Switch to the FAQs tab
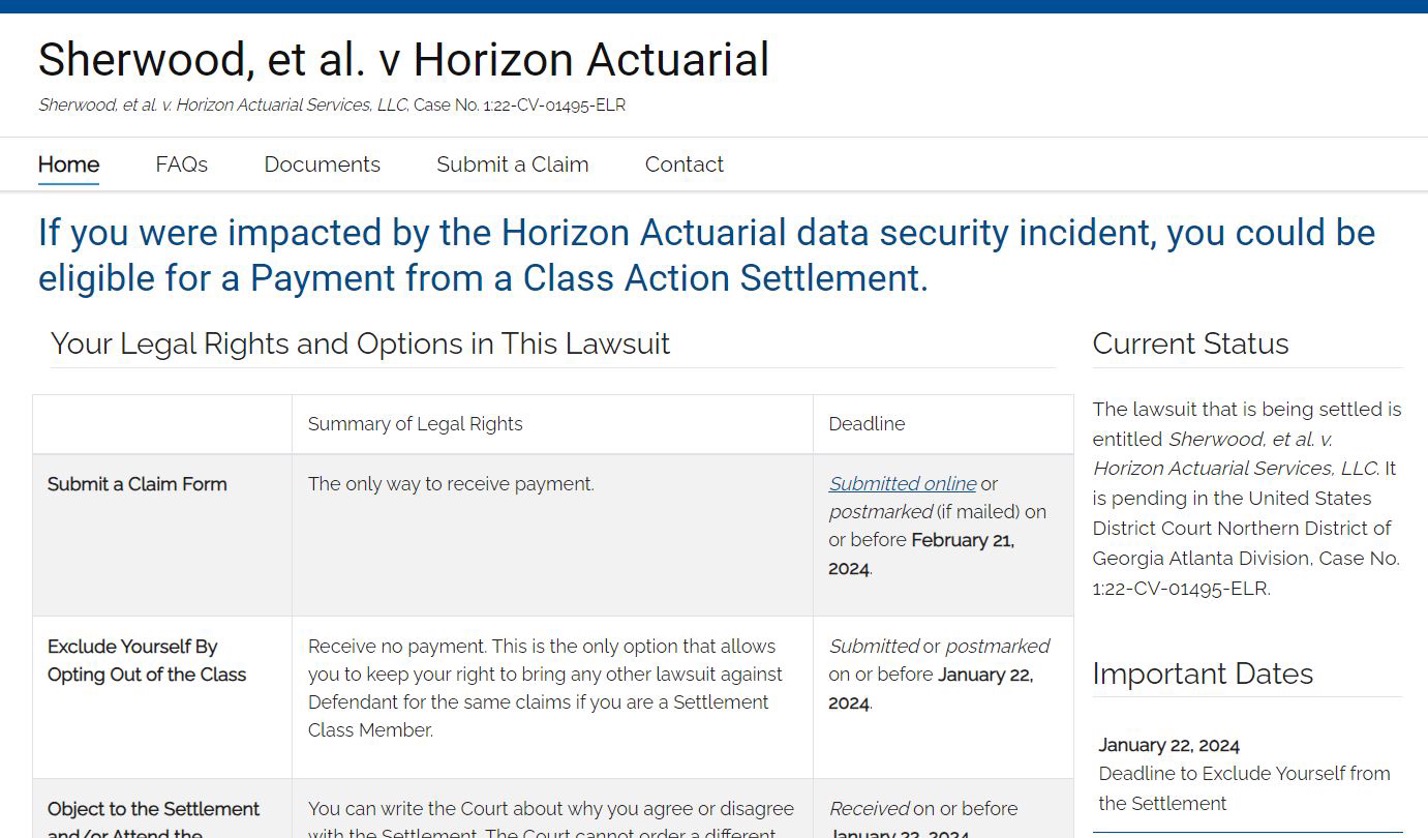This screenshot has height=838, width=1428. coord(181,164)
